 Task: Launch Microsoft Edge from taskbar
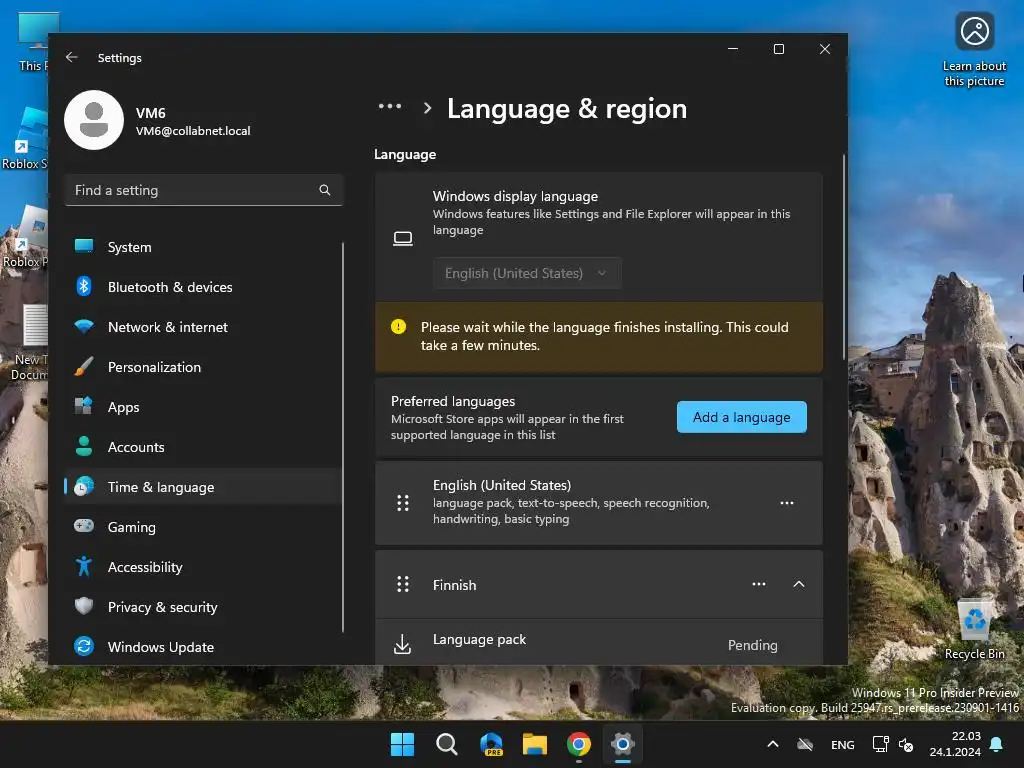coord(490,744)
